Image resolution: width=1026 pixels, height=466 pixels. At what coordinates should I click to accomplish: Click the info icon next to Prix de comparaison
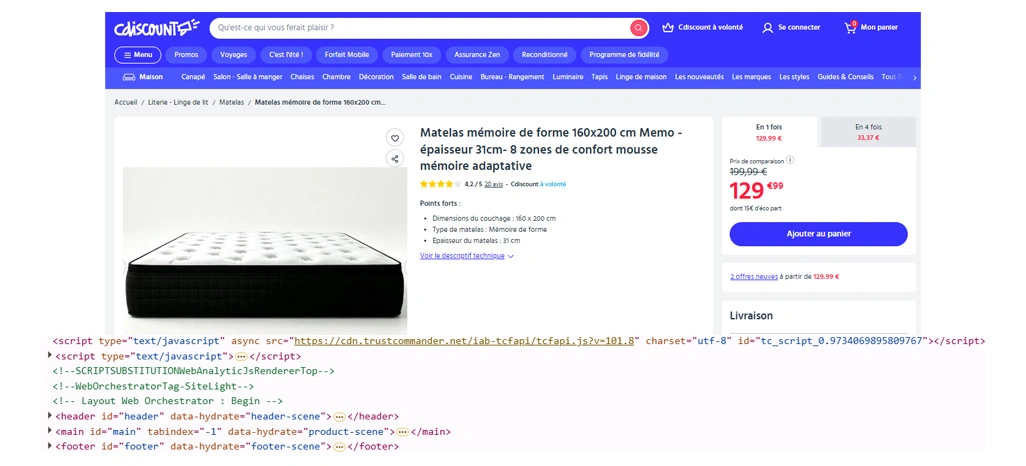[790, 160]
